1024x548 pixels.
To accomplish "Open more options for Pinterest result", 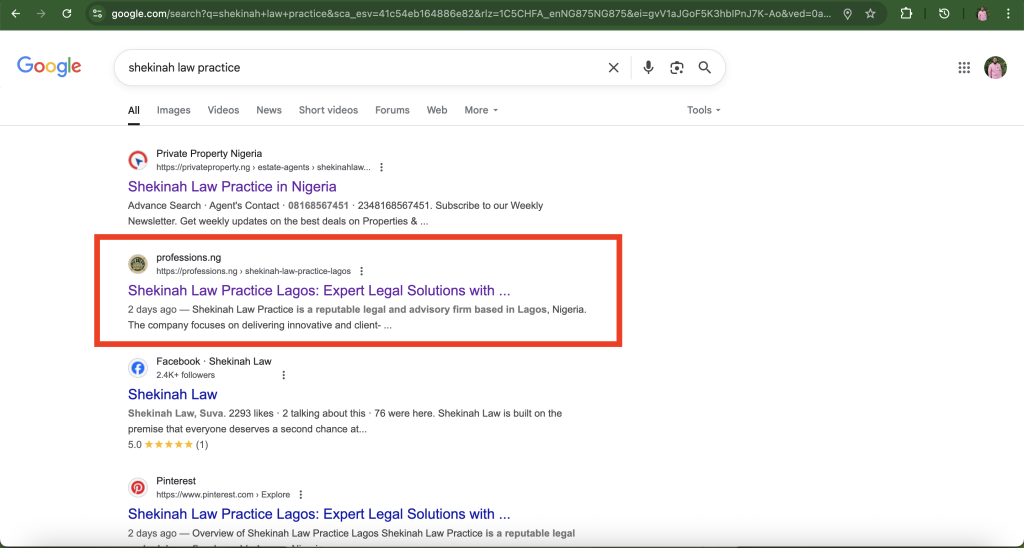I will tap(300, 494).
